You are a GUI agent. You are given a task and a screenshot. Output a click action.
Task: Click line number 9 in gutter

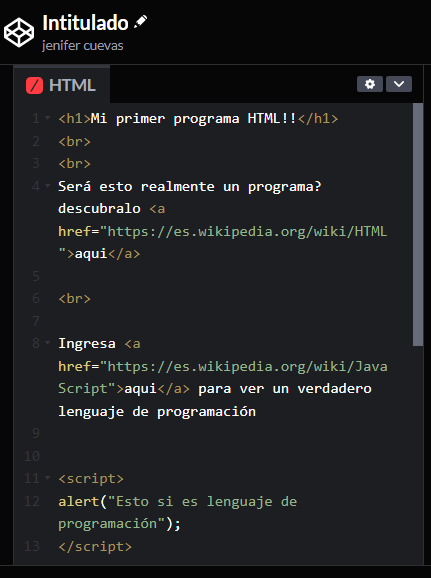pos(36,433)
